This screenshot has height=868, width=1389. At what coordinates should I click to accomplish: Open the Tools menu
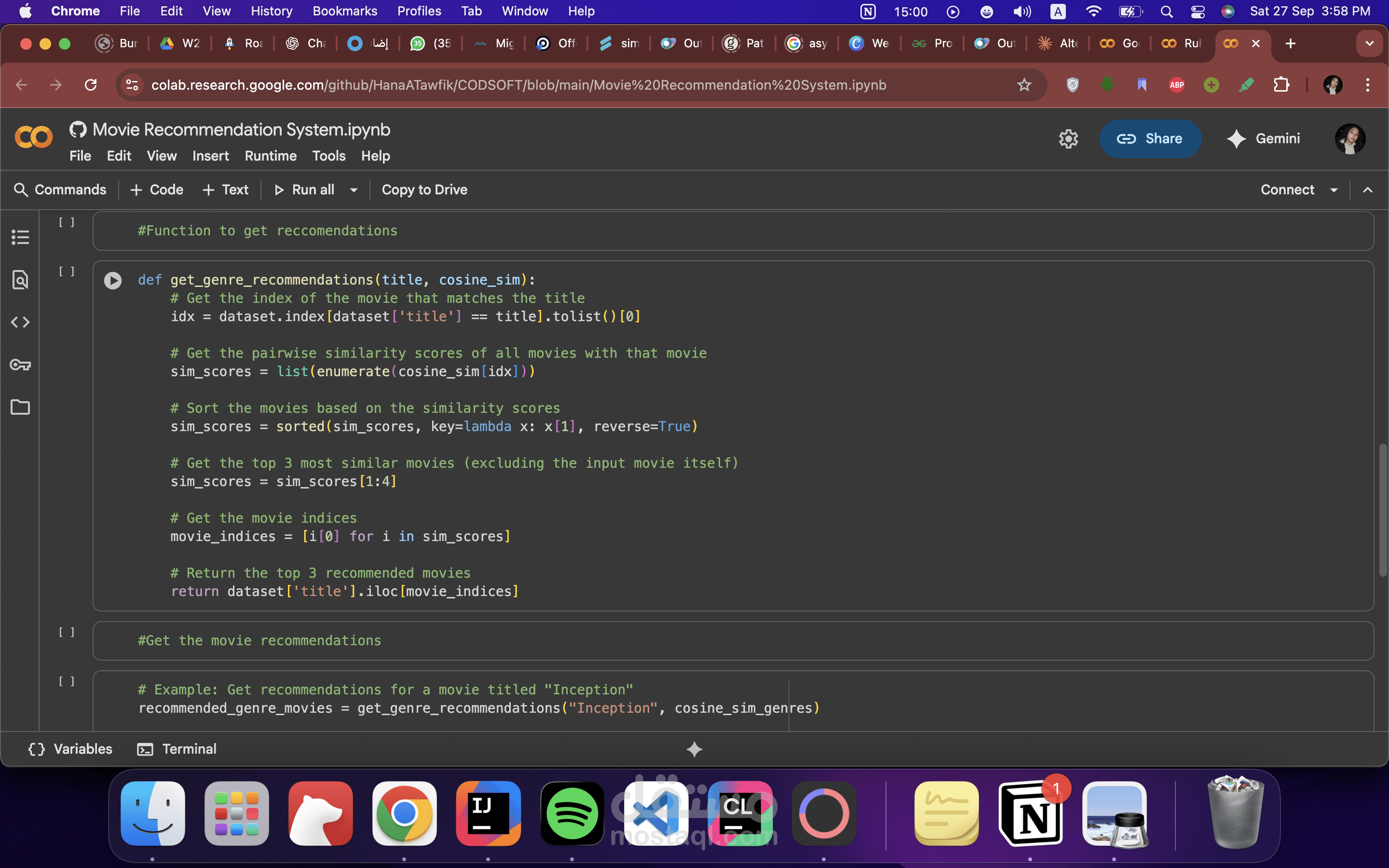[328, 156]
